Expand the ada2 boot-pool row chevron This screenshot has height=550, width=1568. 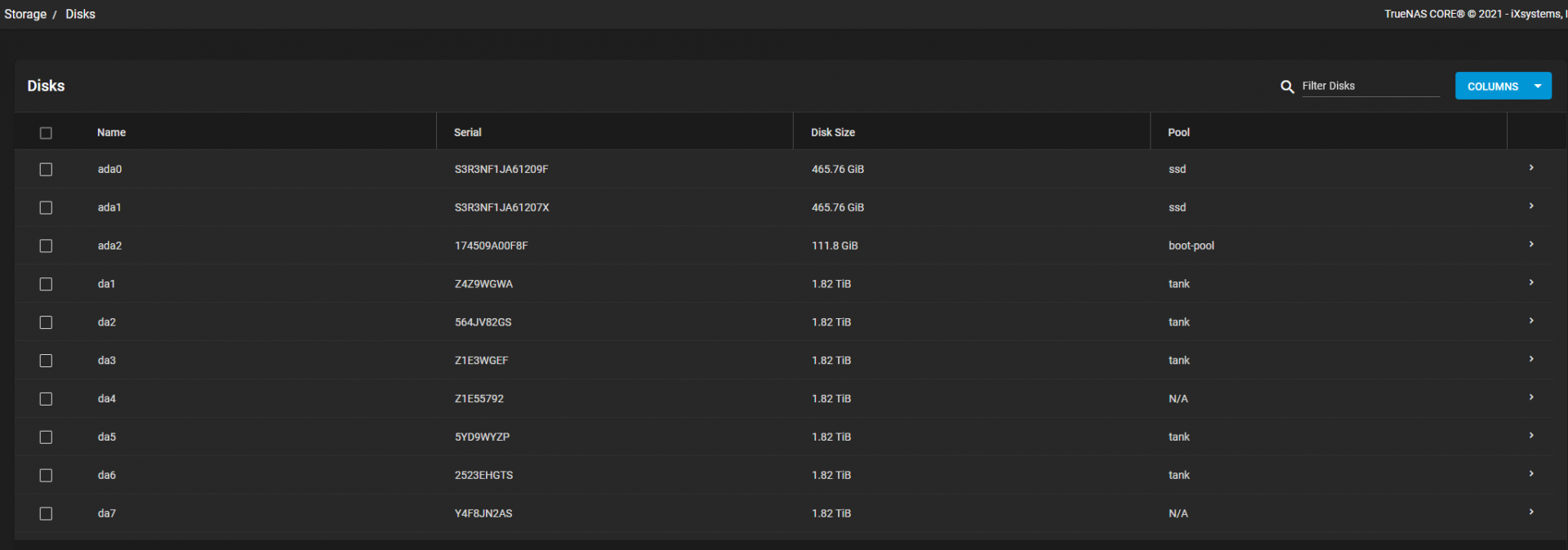[x=1531, y=244]
